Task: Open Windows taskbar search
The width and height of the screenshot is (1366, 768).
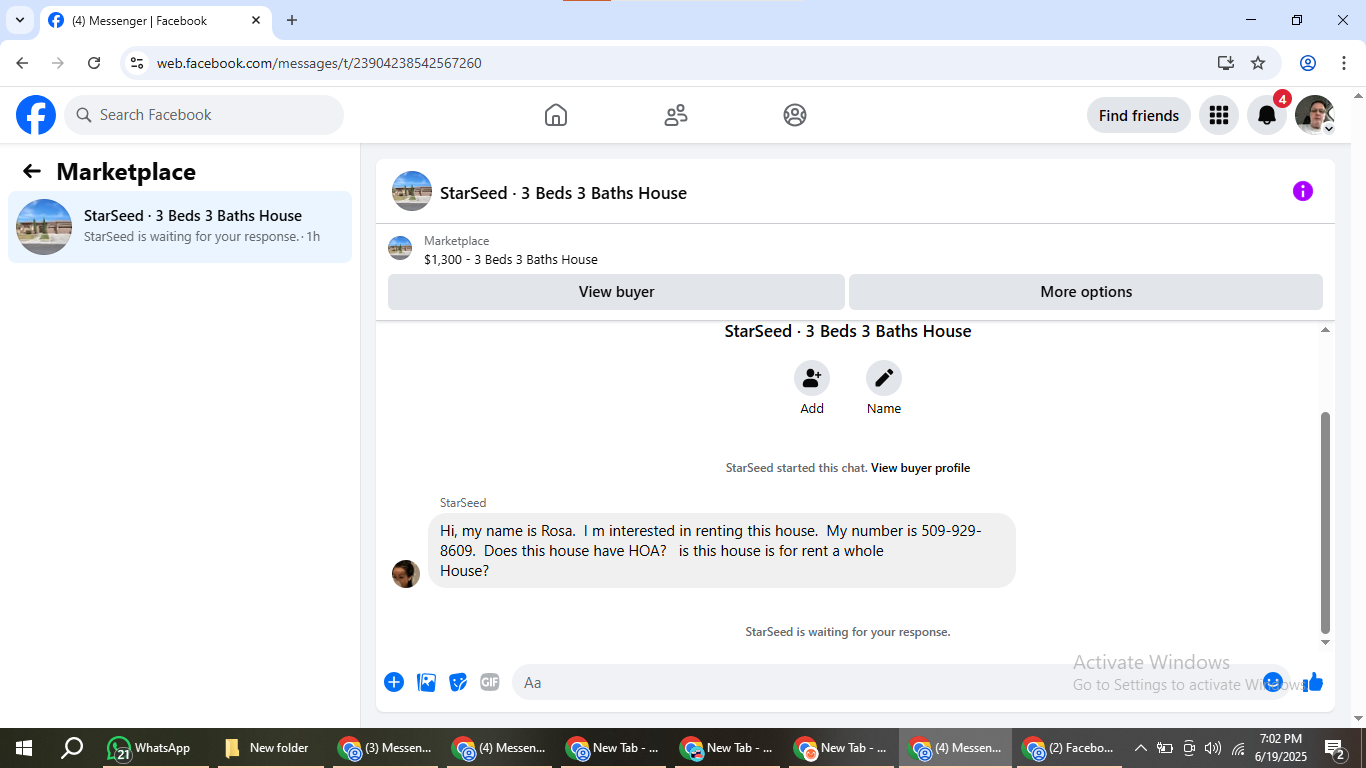Action: (x=72, y=748)
